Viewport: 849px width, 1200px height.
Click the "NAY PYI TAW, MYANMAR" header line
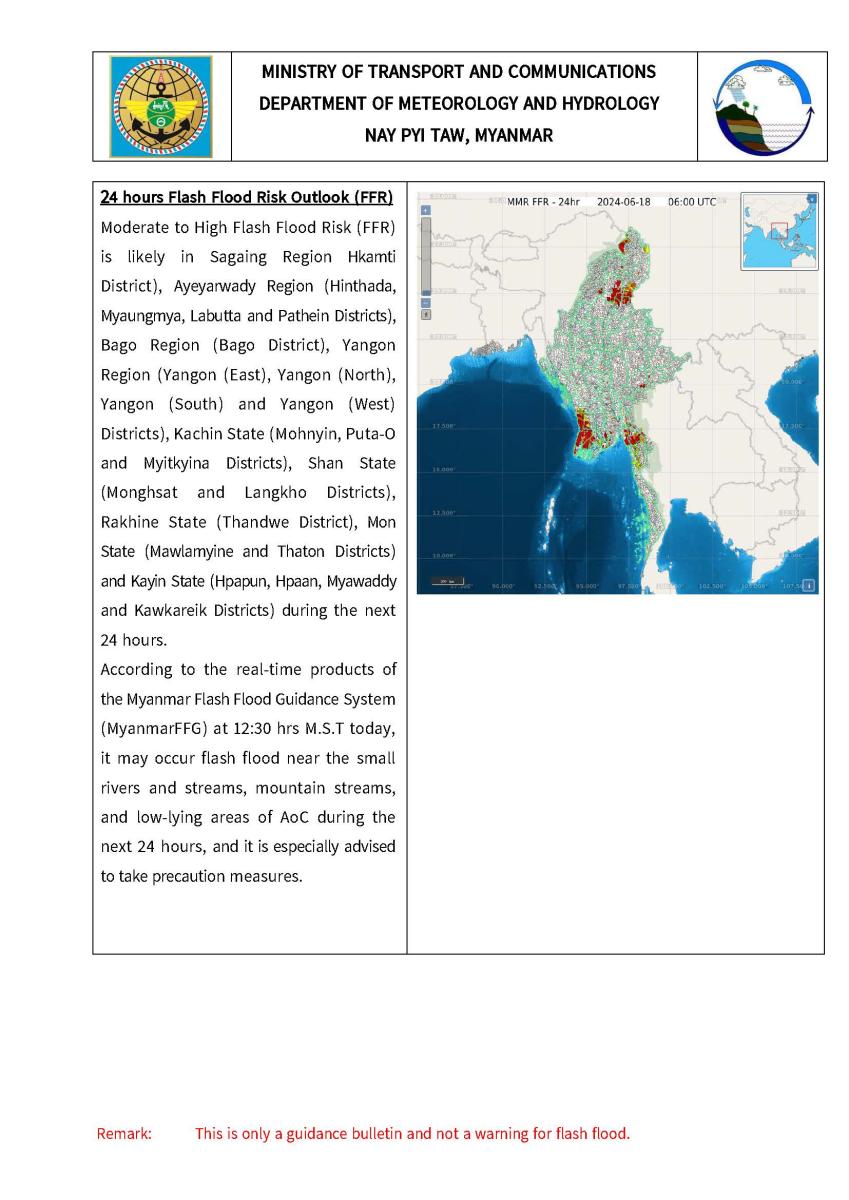point(459,135)
